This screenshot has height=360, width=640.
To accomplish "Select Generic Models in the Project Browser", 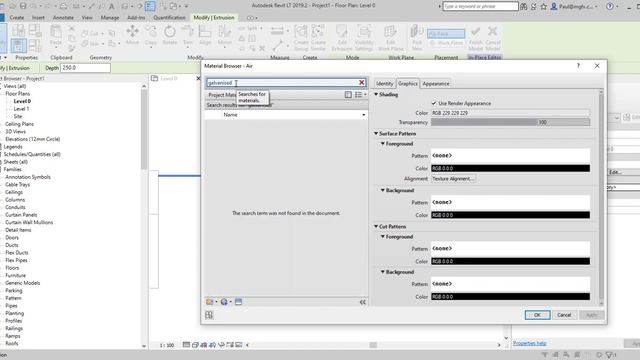I will point(22,283).
